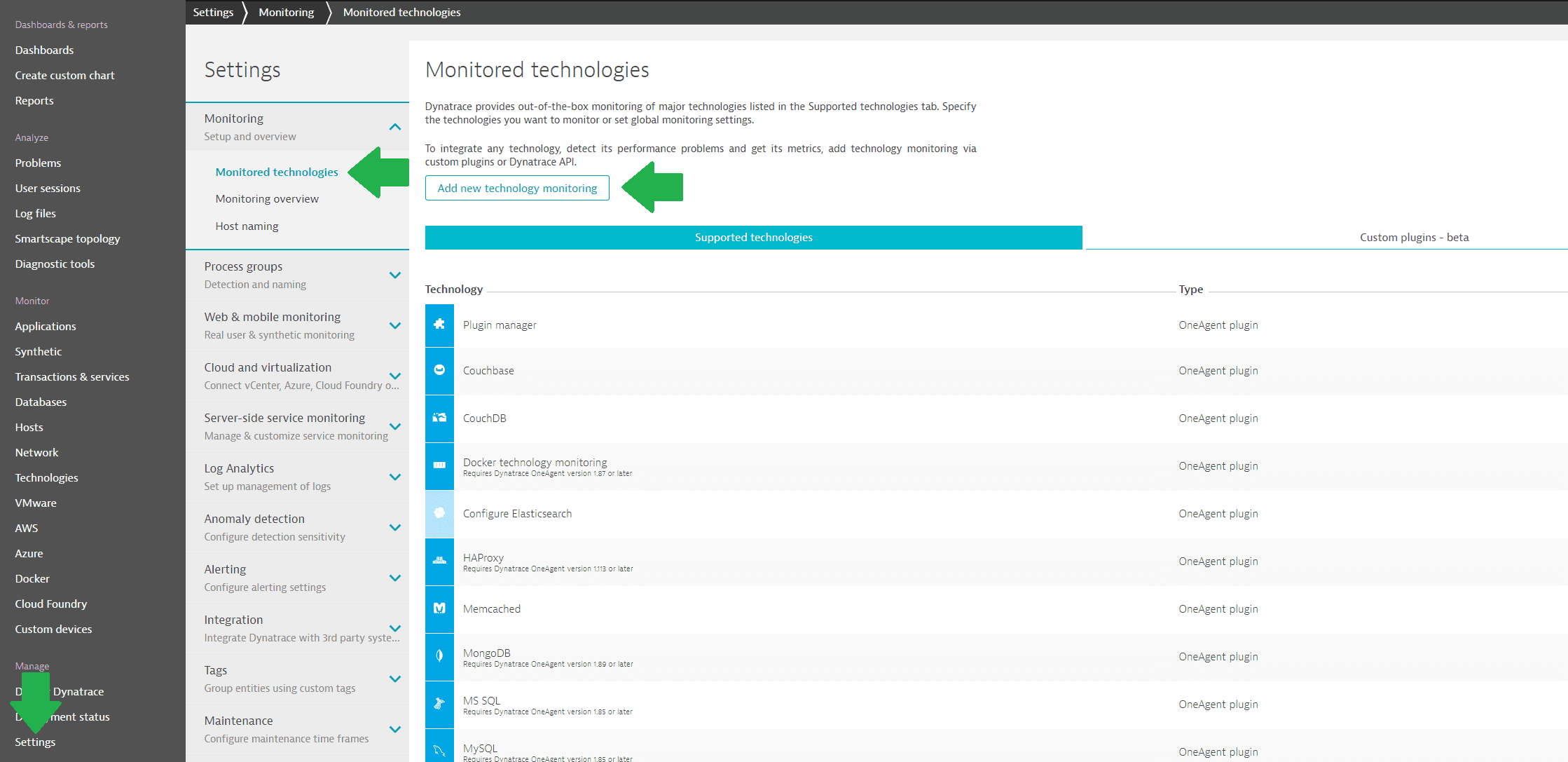
Task: Open Reports in left navigation
Action: point(34,100)
